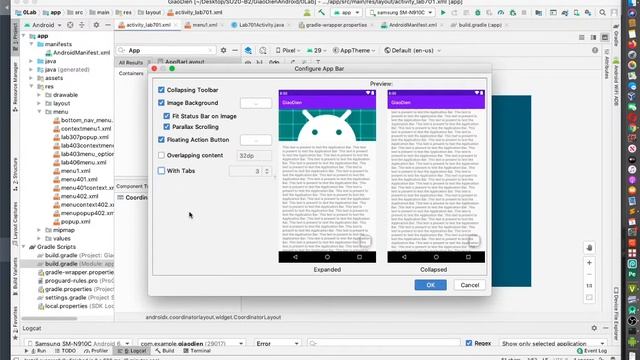
Task: Click the design surface layers icon
Action: click(x=248, y=50)
